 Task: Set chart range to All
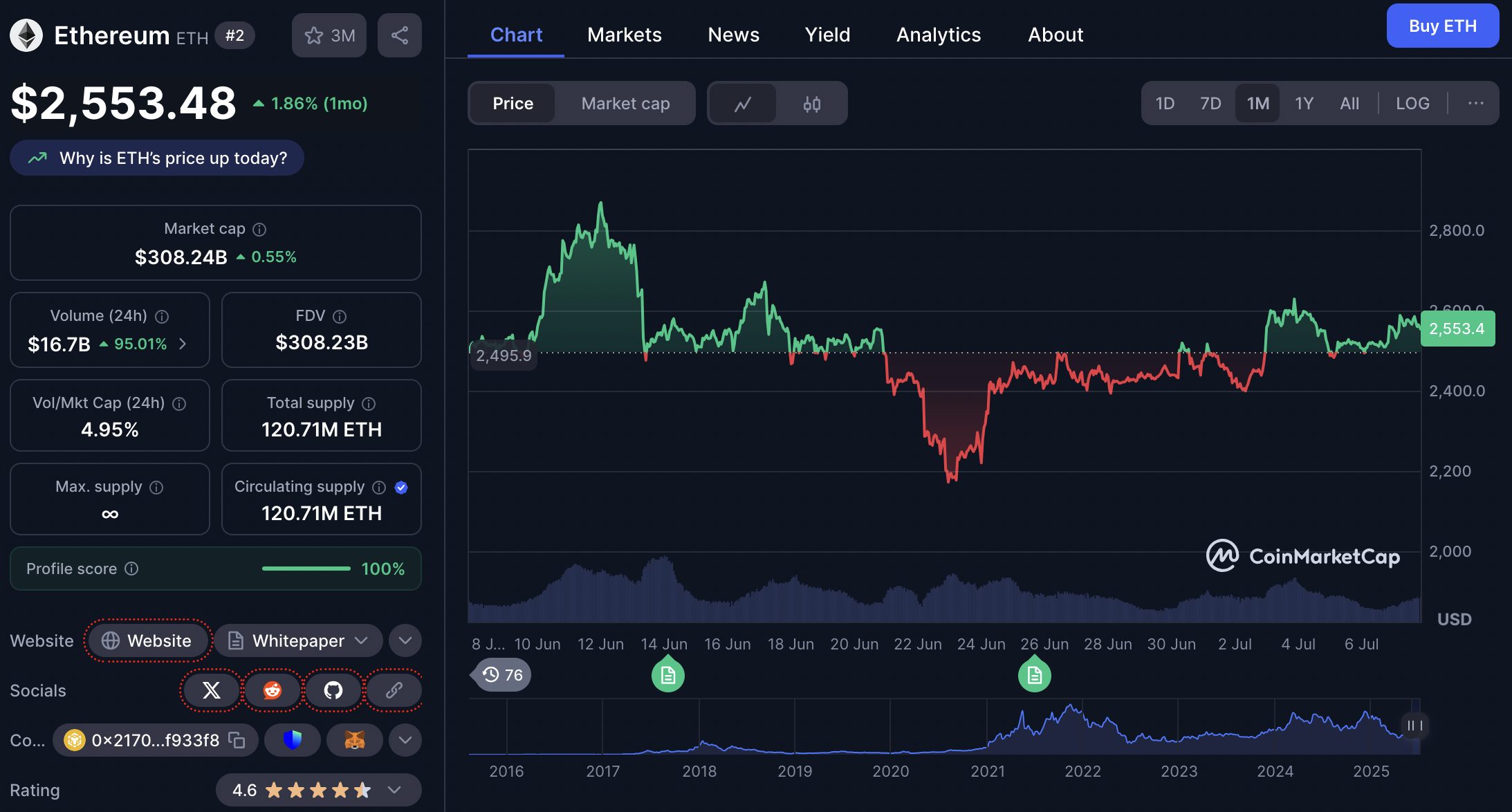click(x=1349, y=104)
